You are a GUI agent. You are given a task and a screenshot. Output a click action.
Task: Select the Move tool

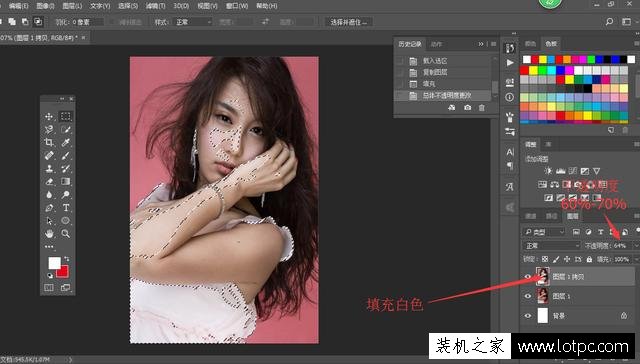click(x=49, y=117)
